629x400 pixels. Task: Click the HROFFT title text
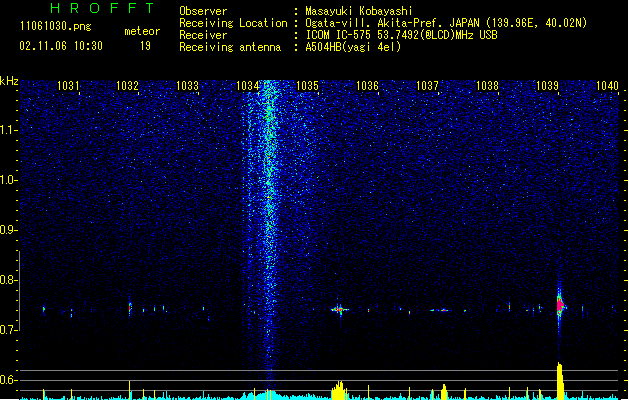[102, 8]
